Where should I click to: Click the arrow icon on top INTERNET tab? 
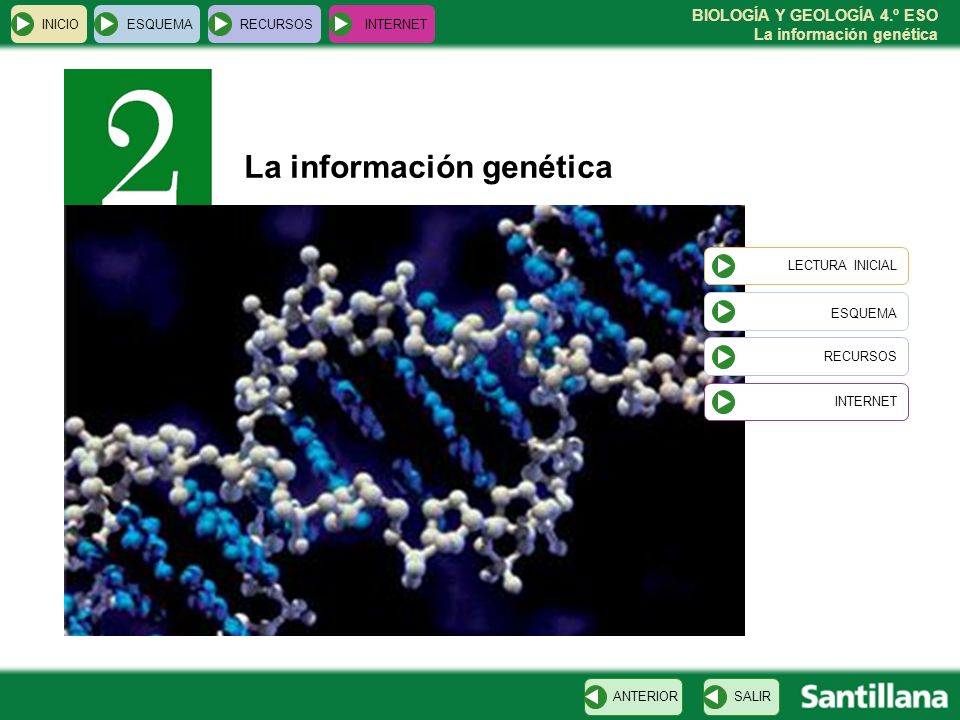pyautogui.click(x=341, y=24)
